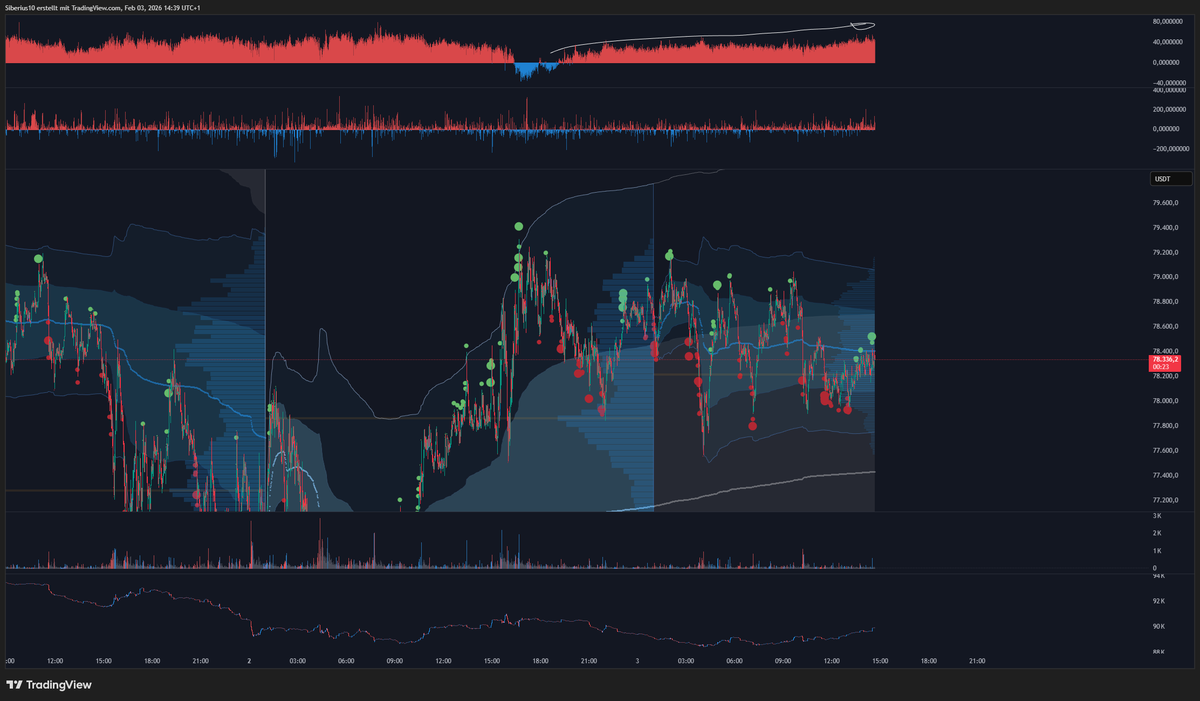Click the 79.200,0 price axis label
The image size is (1200, 701).
click(1166, 253)
